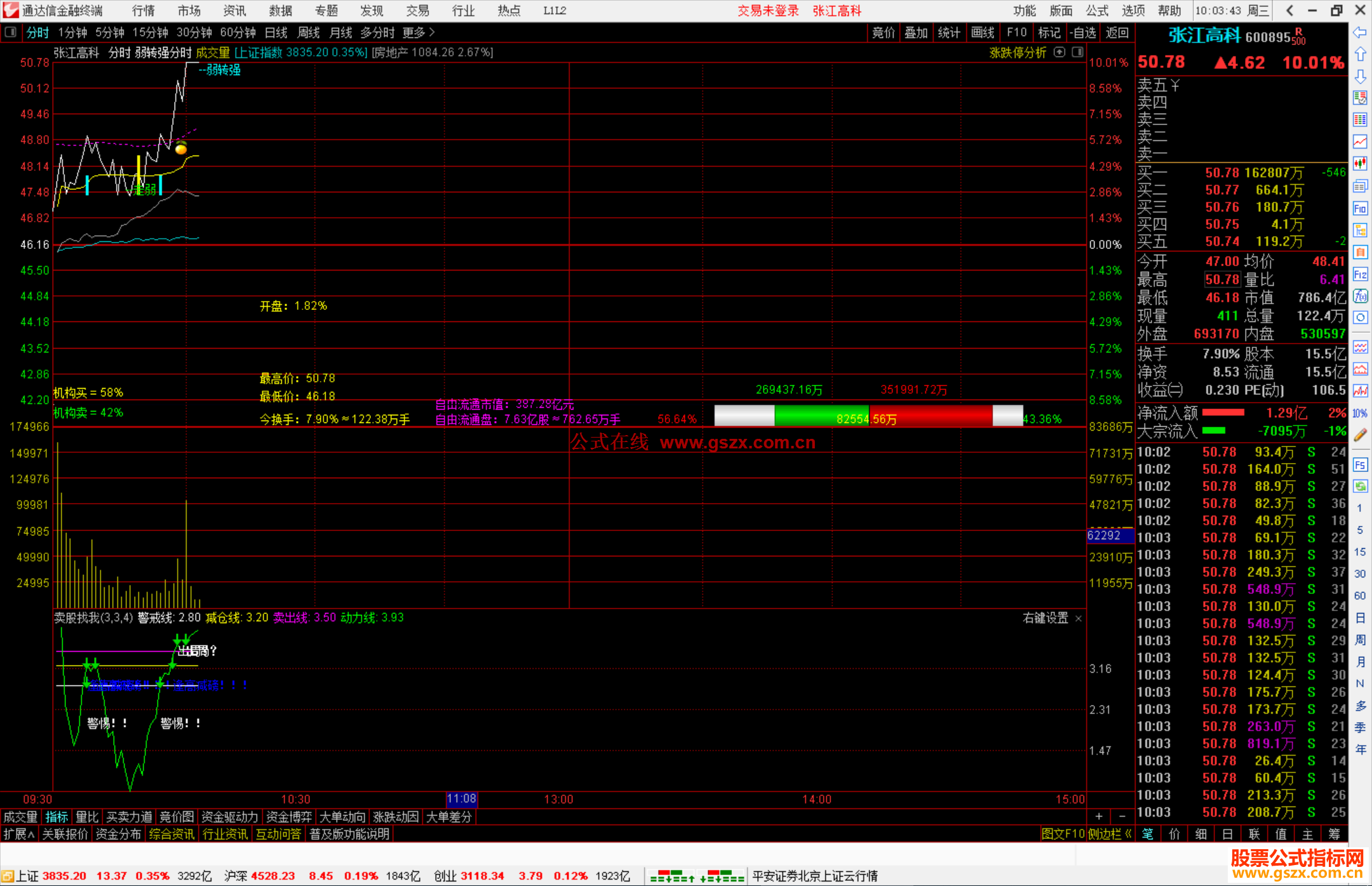Viewport: 1372px width, 886px height.
Task: Click the 叠加 toolbar button
Action: point(917,32)
